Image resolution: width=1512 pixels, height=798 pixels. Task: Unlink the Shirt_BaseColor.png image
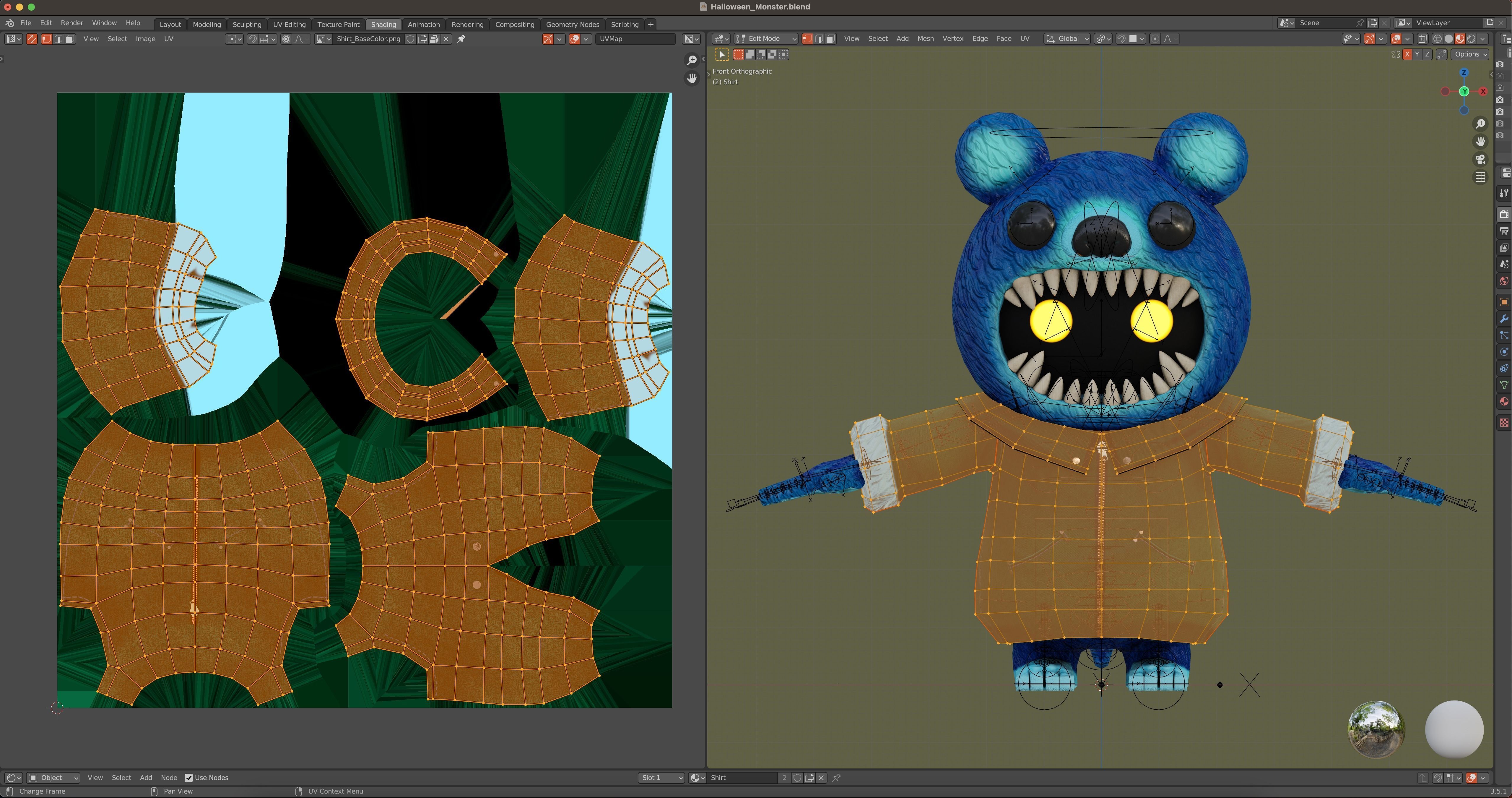tap(446, 39)
